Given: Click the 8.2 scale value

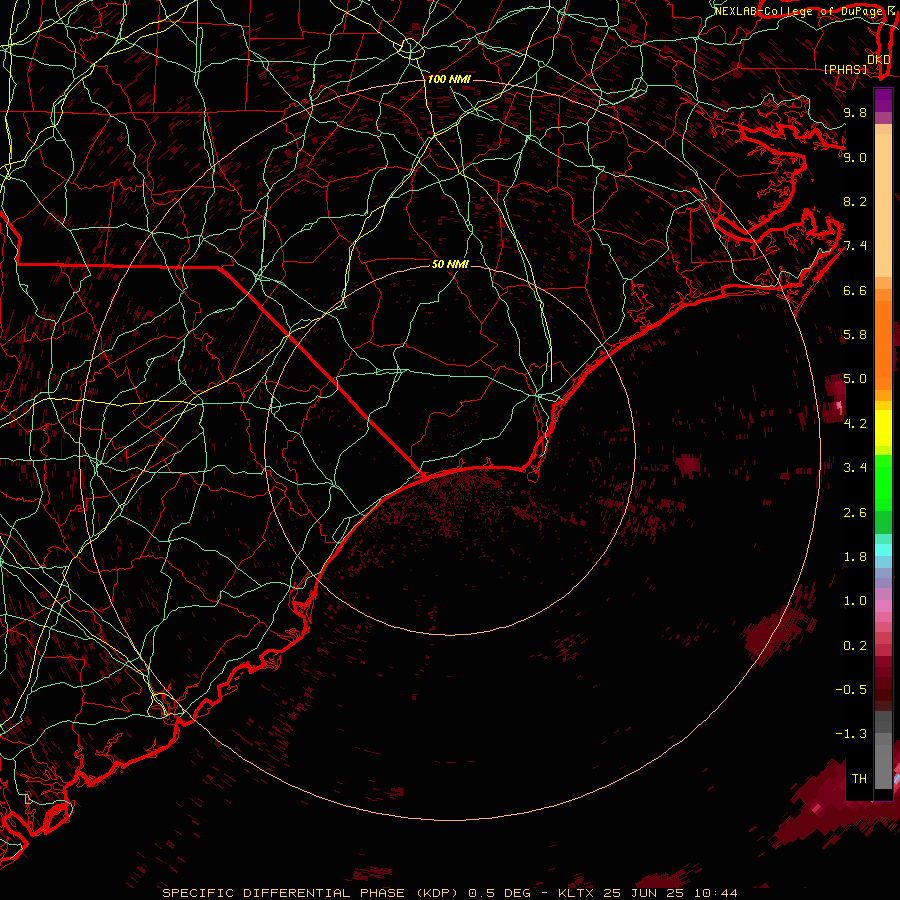Looking at the screenshot, I should coord(855,201).
